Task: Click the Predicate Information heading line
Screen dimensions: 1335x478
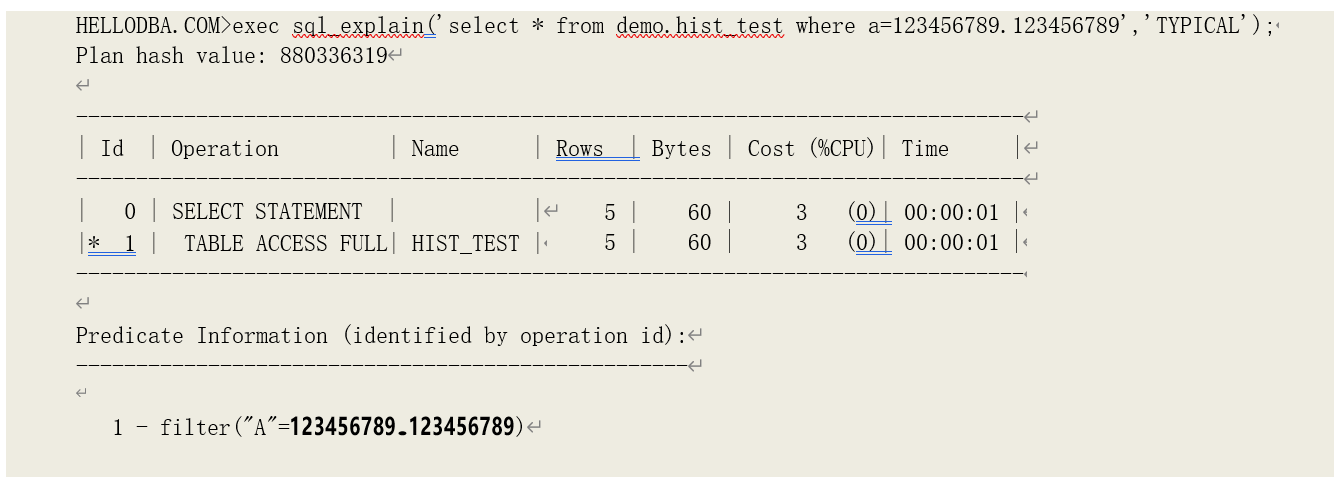Action: [x=382, y=336]
